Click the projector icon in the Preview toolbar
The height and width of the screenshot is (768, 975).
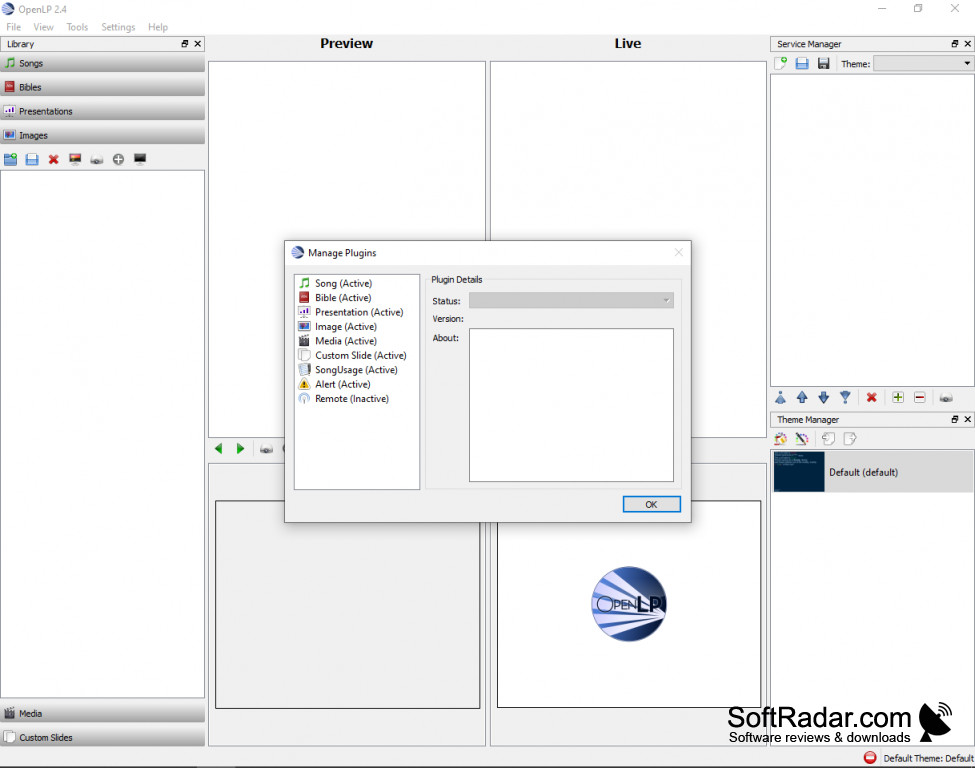pyautogui.click(x=266, y=449)
